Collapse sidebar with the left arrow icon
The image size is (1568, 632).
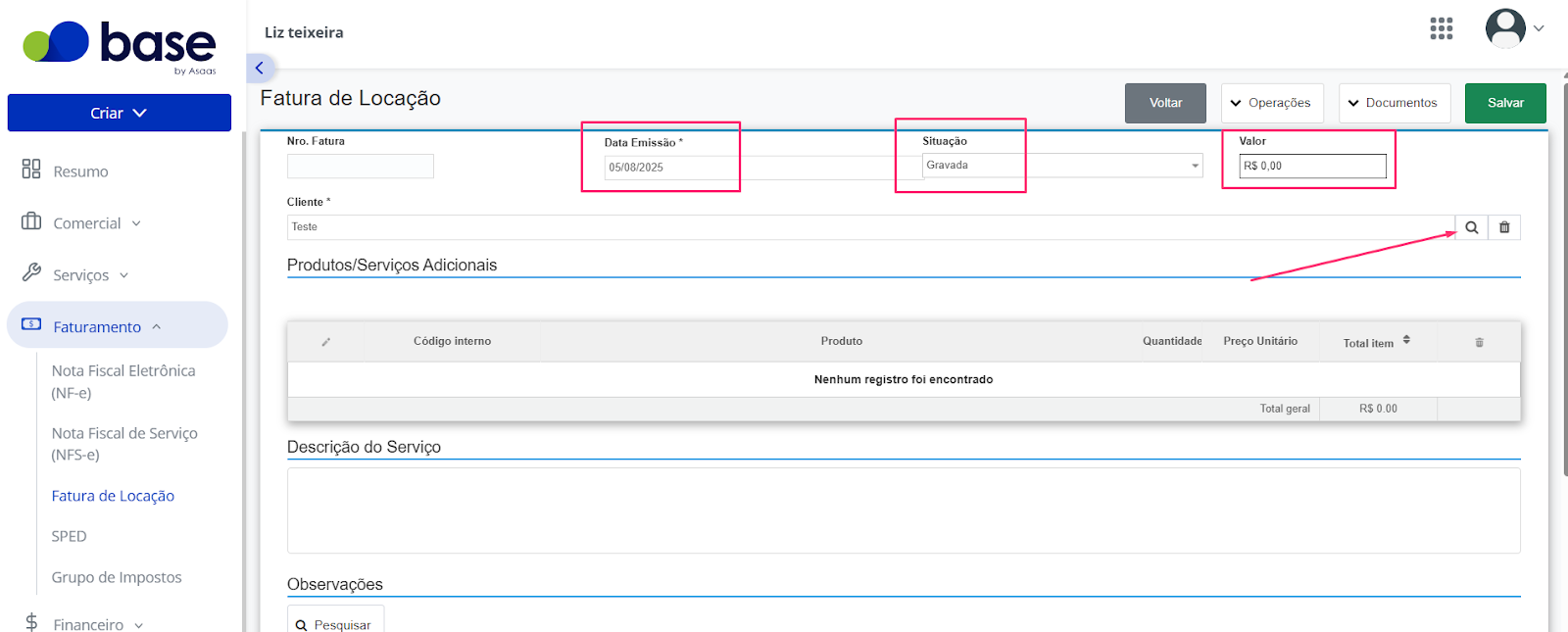click(260, 68)
